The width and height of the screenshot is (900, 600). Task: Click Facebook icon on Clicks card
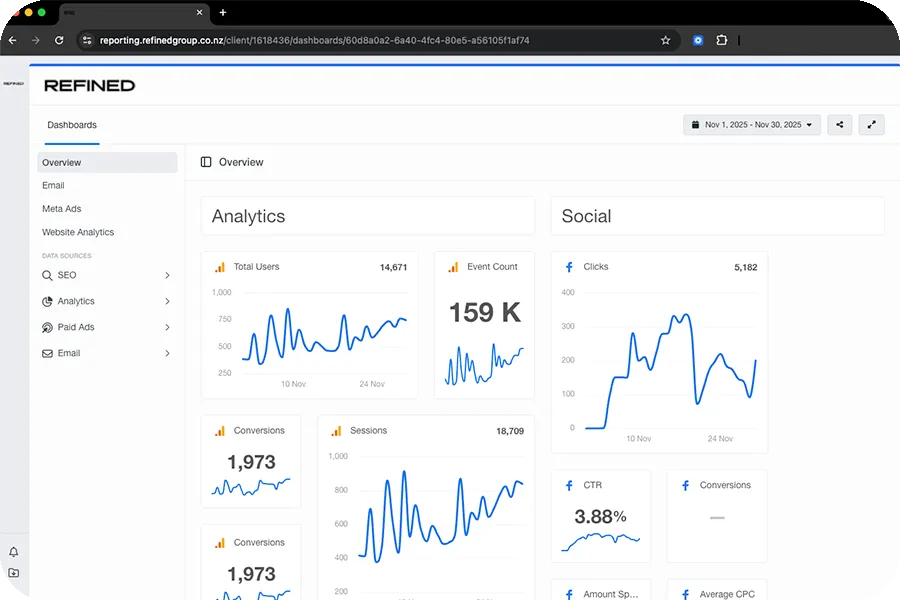click(569, 267)
